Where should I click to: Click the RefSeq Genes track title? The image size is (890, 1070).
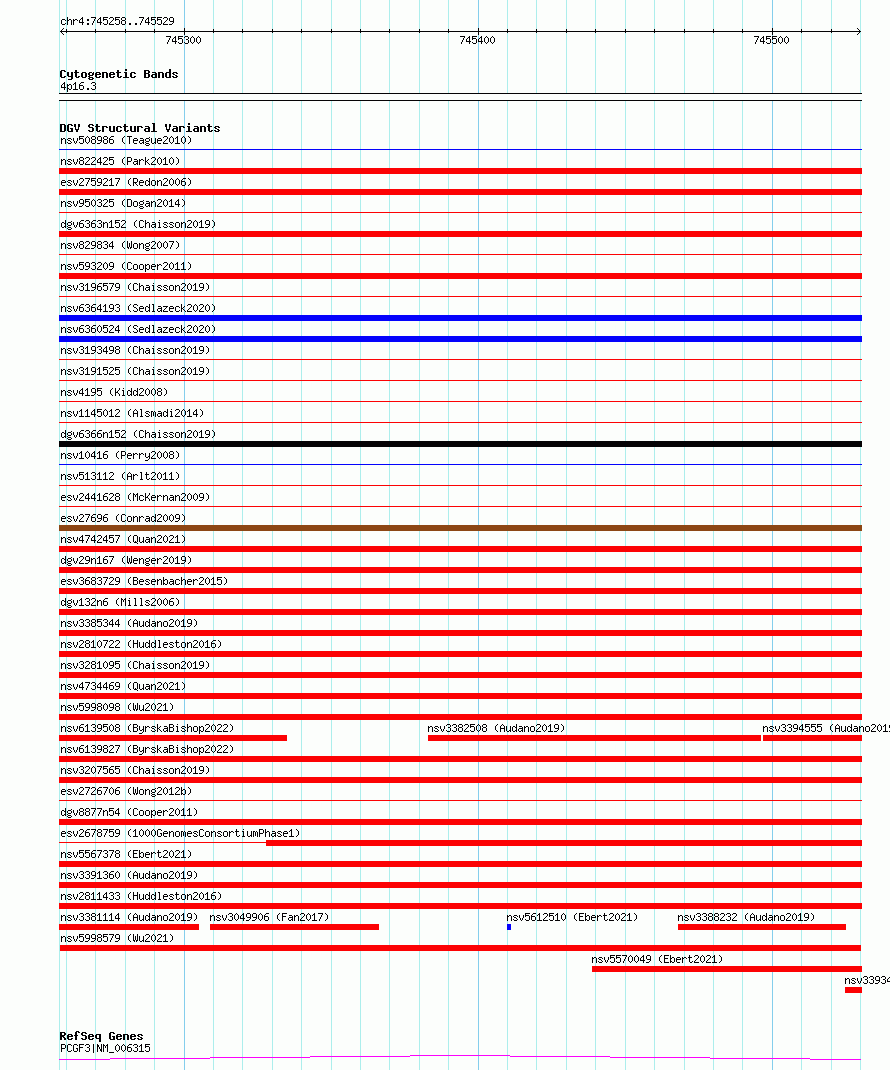click(x=101, y=1037)
